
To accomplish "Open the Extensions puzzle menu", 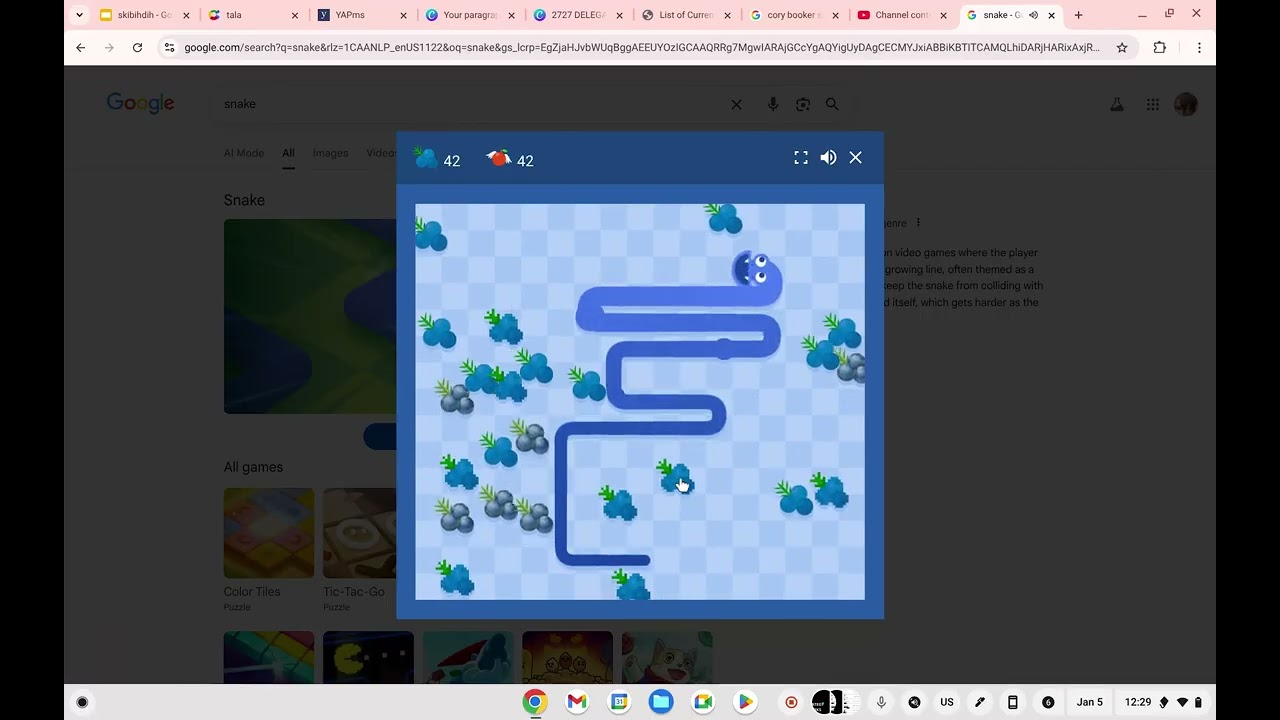I will [1160, 47].
